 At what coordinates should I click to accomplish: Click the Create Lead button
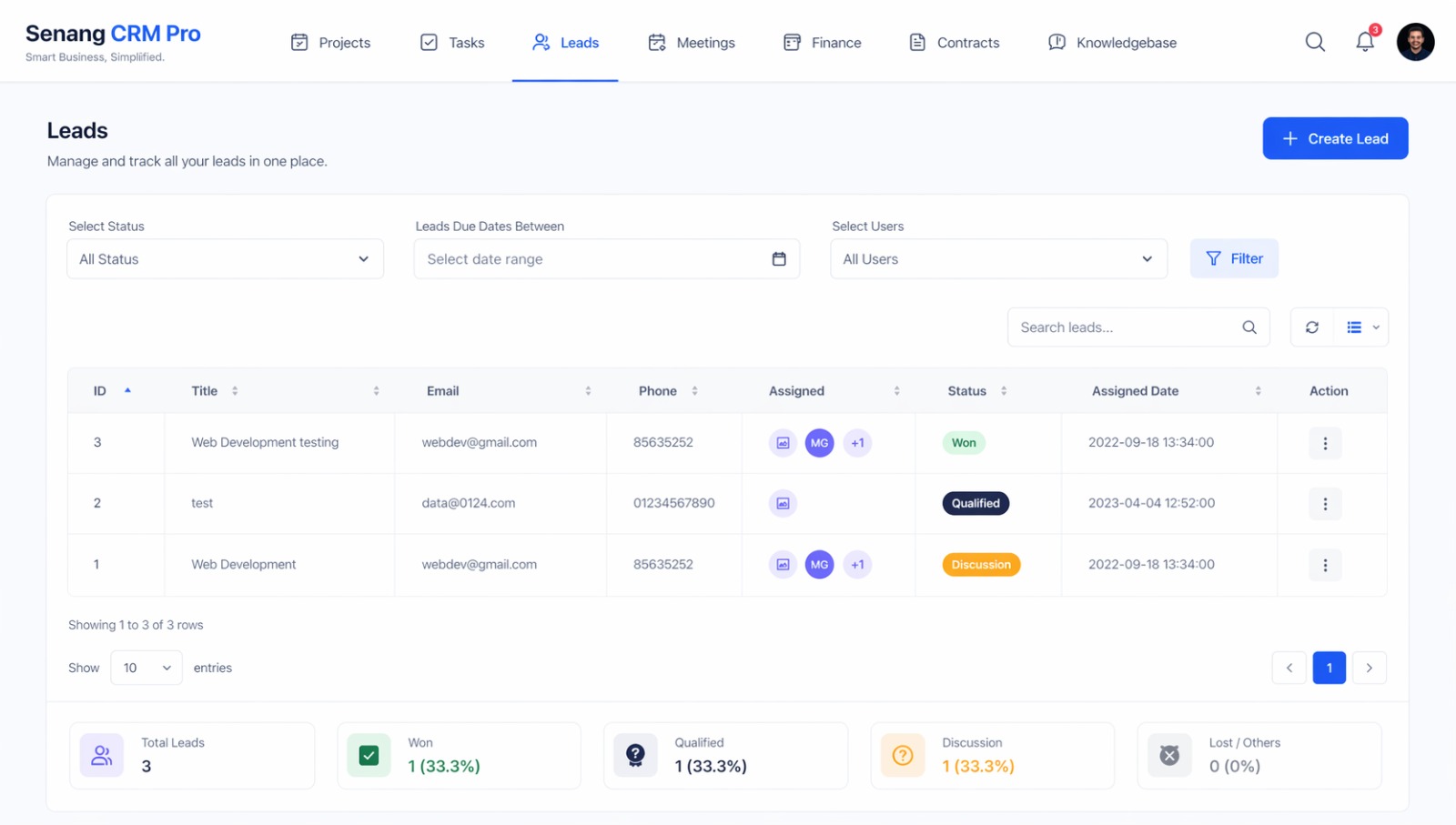pos(1335,138)
